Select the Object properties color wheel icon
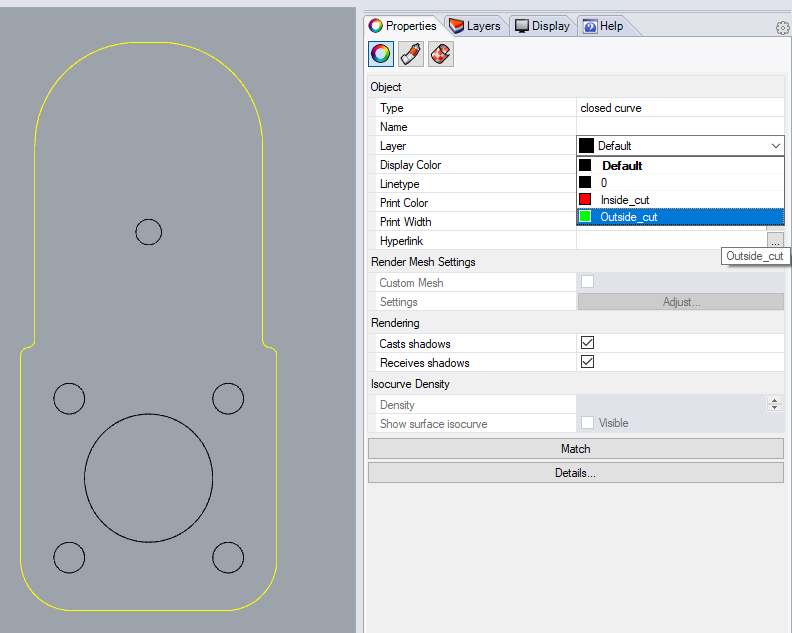Screen dimensions: 792x633 click(x=381, y=54)
